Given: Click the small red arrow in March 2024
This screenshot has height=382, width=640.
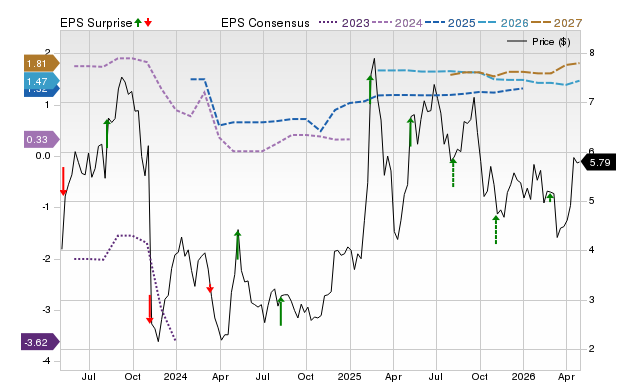Looking at the screenshot, I should [x=210, y=288].
